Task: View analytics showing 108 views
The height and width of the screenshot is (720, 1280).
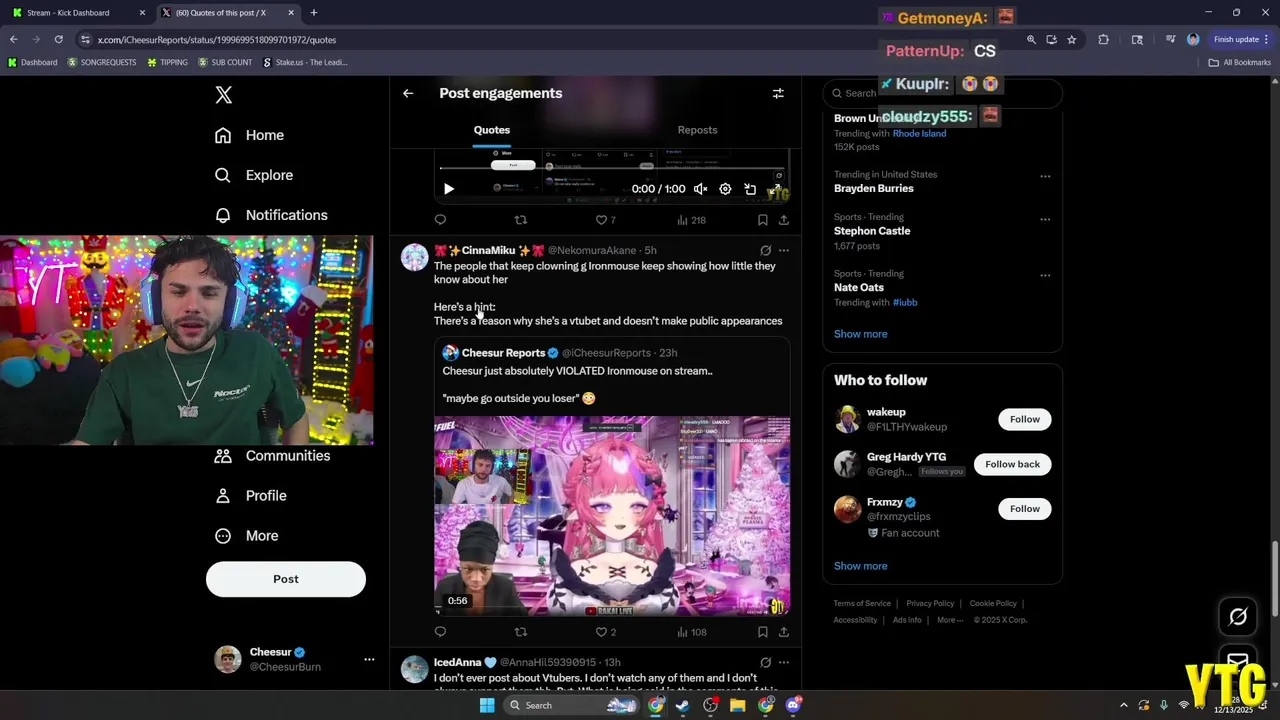Action: (691, 632)
